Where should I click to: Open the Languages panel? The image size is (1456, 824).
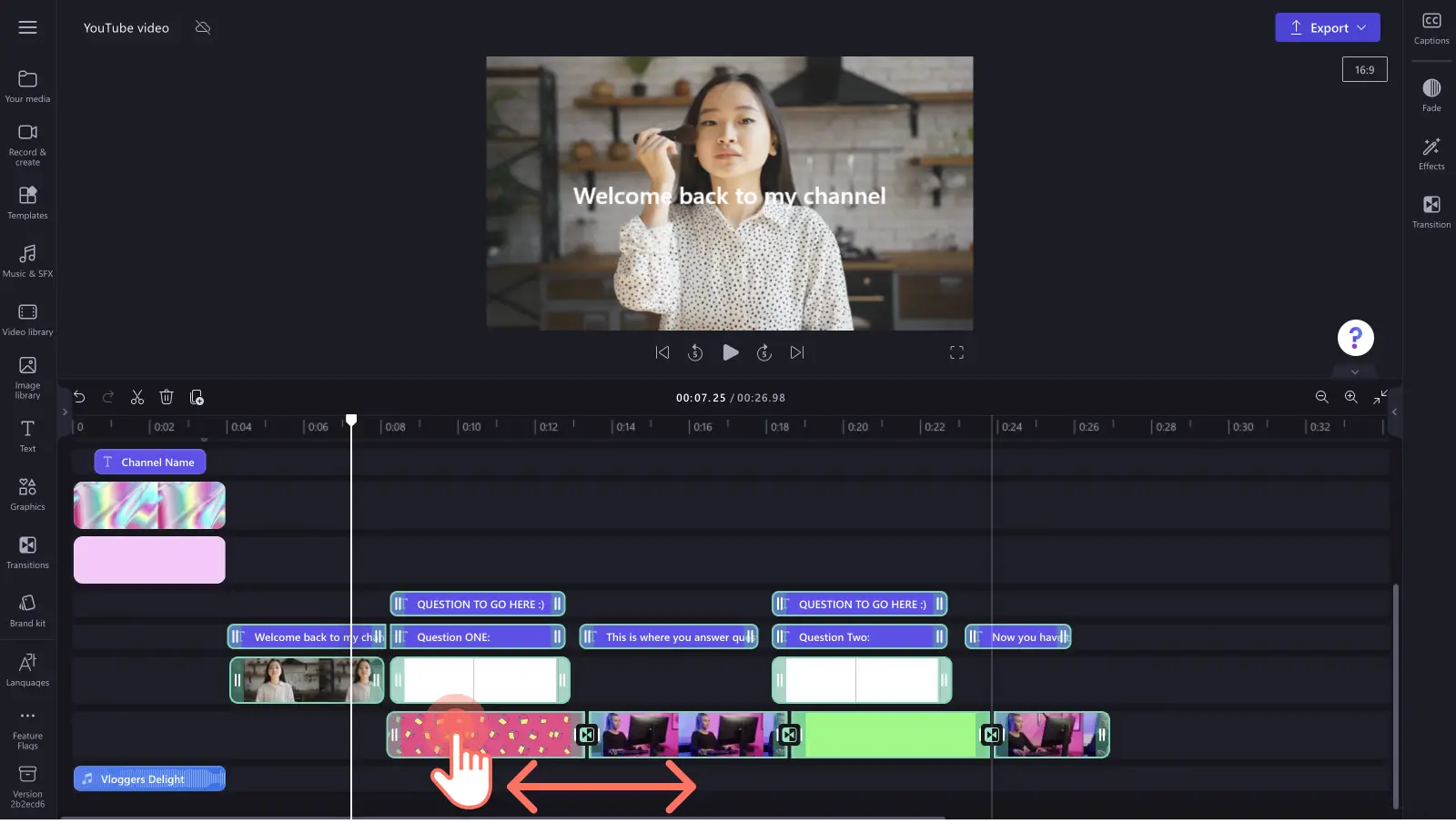pyautogui.click(x=27, y=670)
